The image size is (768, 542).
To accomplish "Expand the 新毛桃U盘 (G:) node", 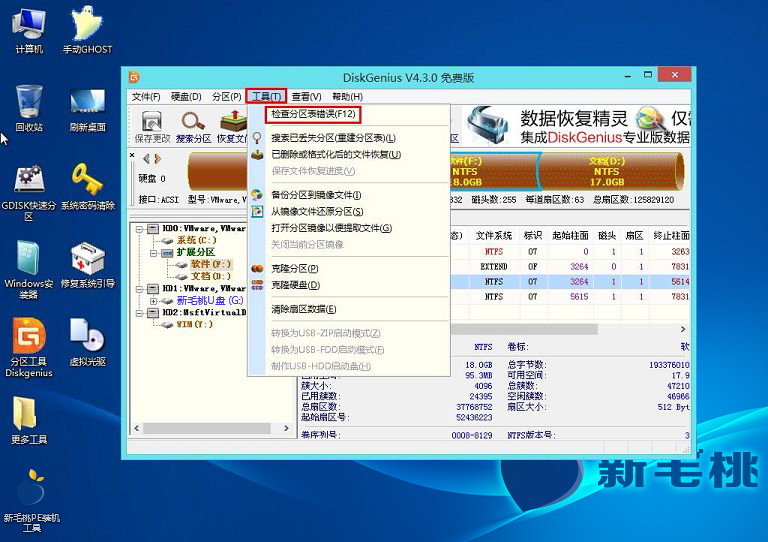I will point(153,301).
